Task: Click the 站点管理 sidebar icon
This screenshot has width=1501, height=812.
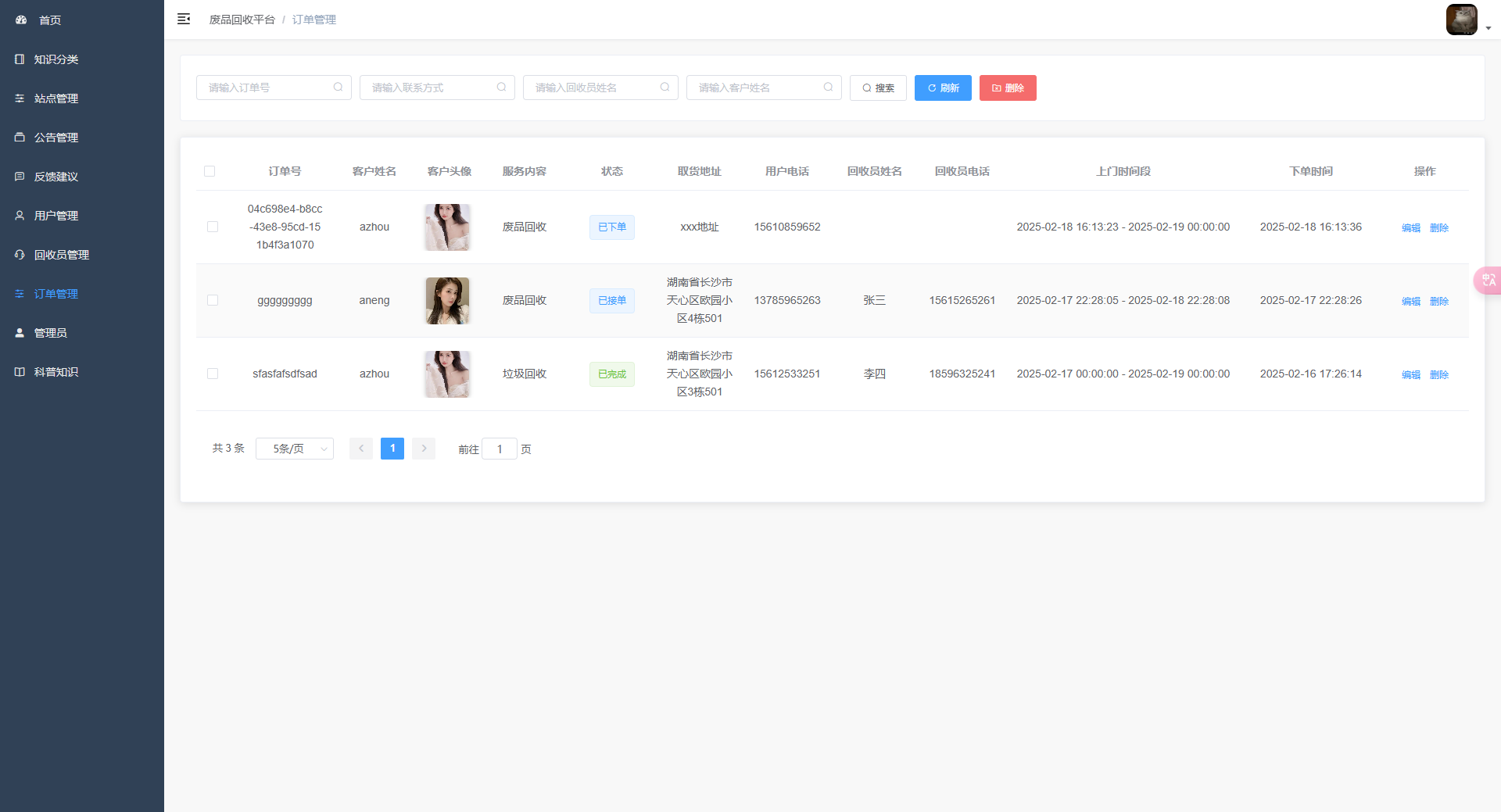Action: click(20, 98)
